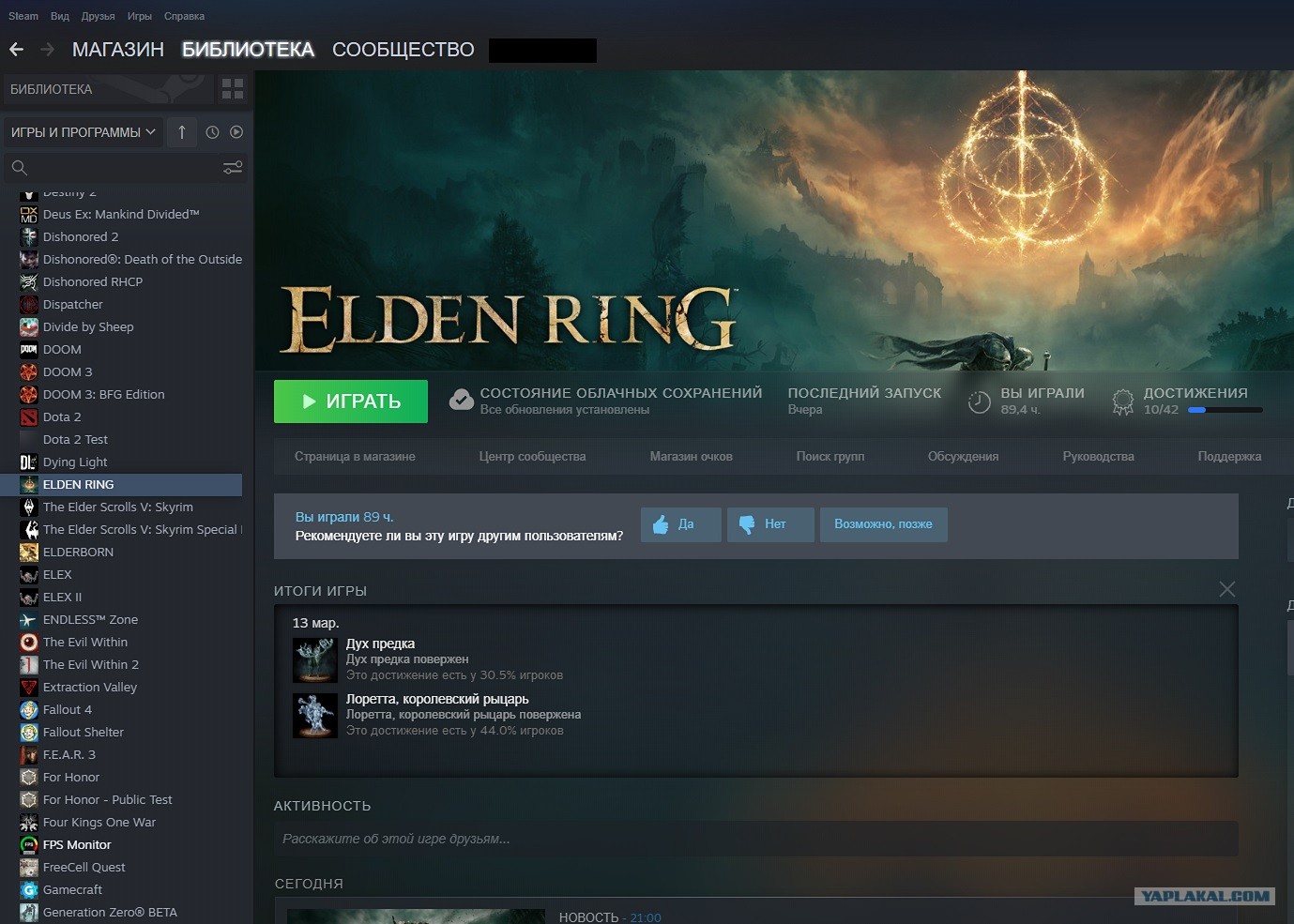Close the Итоги игры summary panel

point(1226,589)
